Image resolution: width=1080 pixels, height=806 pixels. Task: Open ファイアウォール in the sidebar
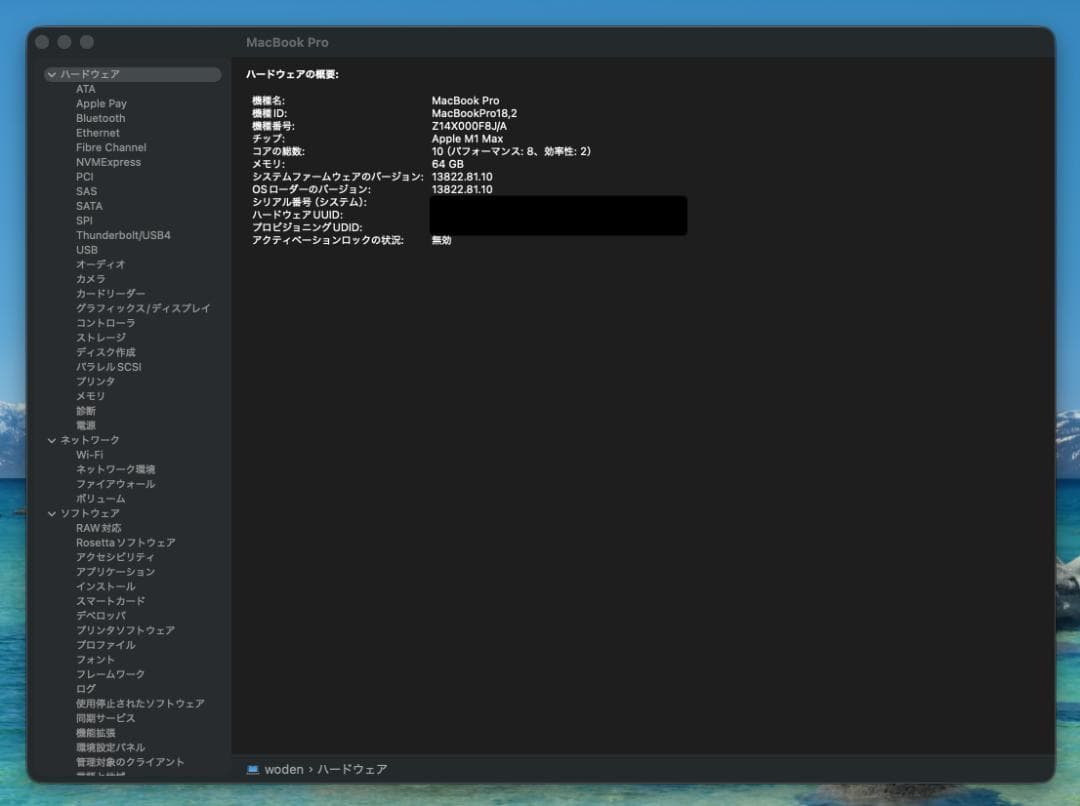(x=116, y=484)
